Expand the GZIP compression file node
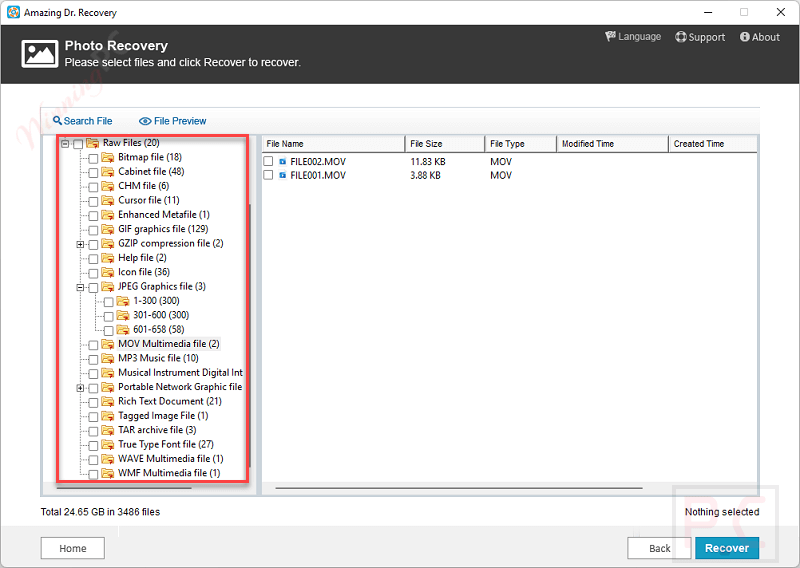 click(80, 244)
